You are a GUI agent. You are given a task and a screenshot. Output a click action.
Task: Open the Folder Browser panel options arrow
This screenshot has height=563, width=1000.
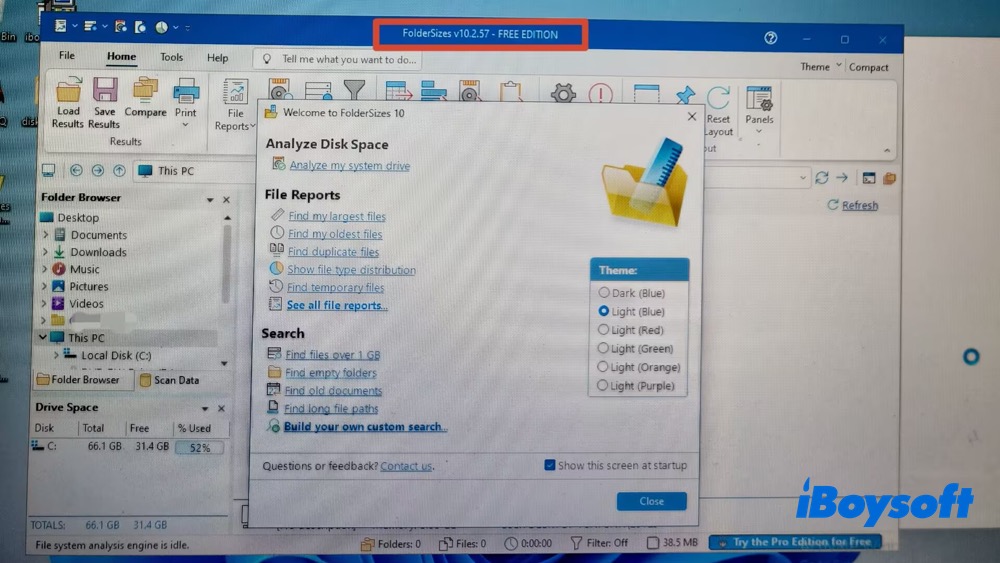coord(210,200)
